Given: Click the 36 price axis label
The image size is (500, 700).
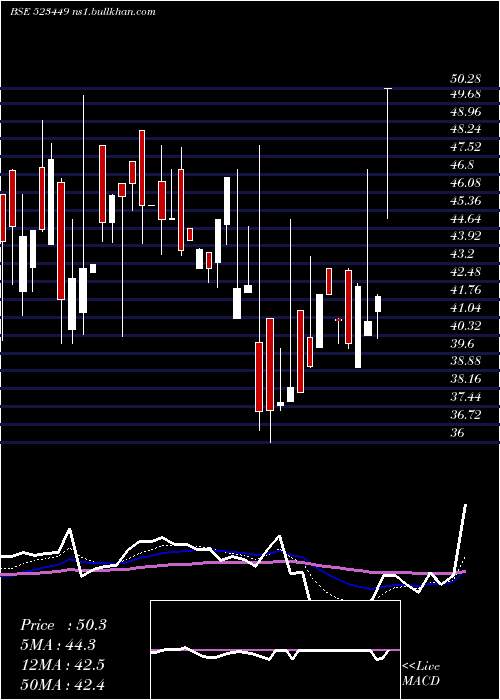Looking at the screenshot, I should tap(458, 432).
